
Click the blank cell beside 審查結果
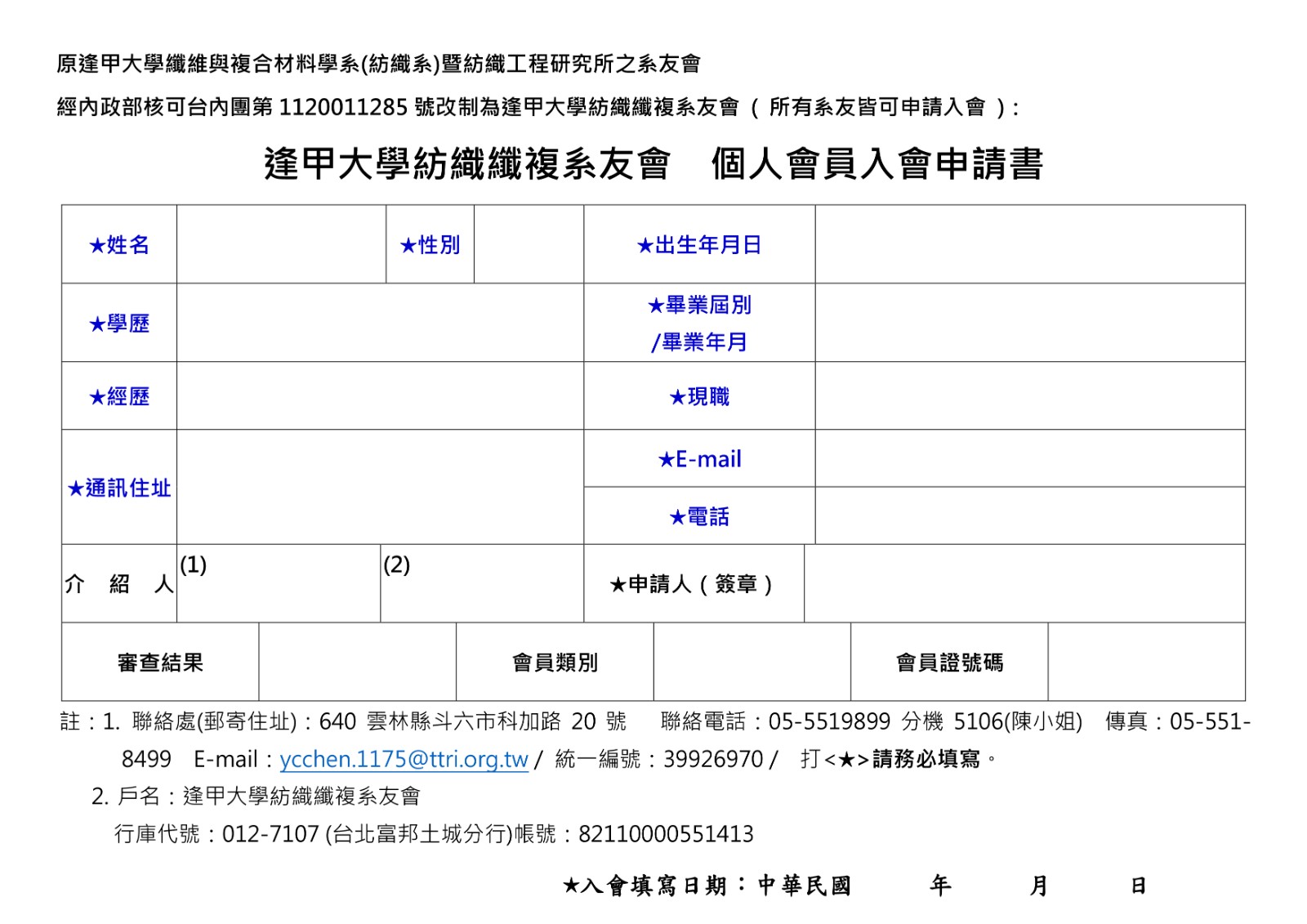357,662
